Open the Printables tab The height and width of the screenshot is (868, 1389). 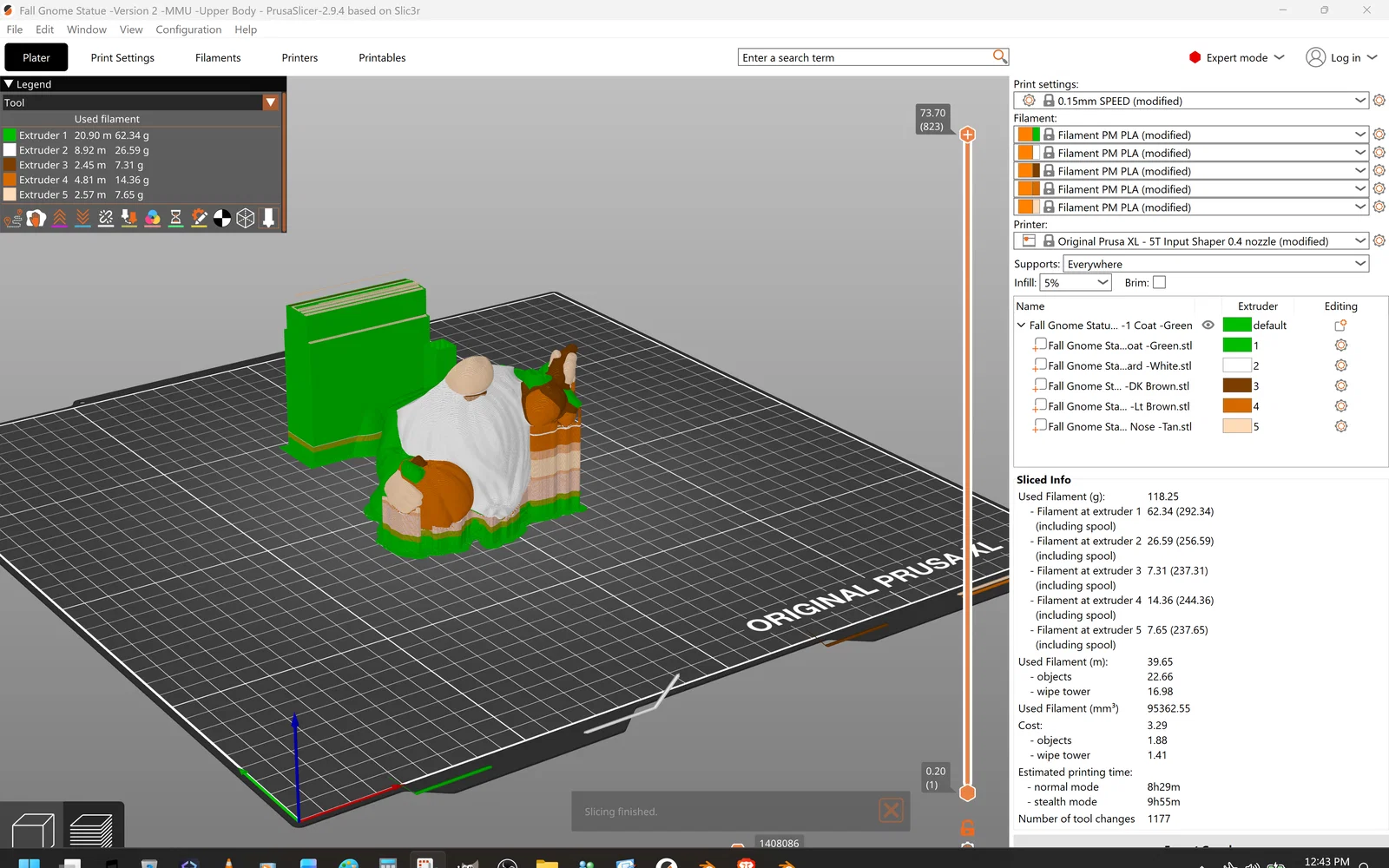click(382, 58)
